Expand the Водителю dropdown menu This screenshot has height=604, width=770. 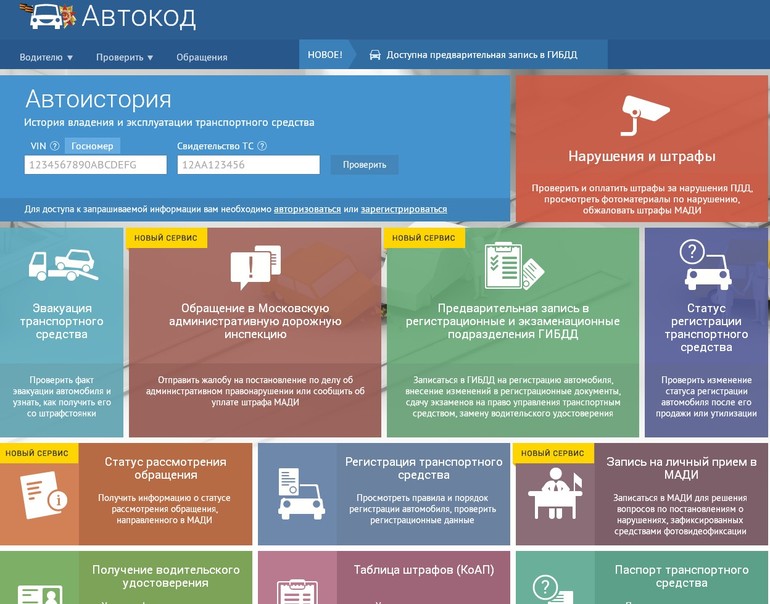tap(46, 57)
